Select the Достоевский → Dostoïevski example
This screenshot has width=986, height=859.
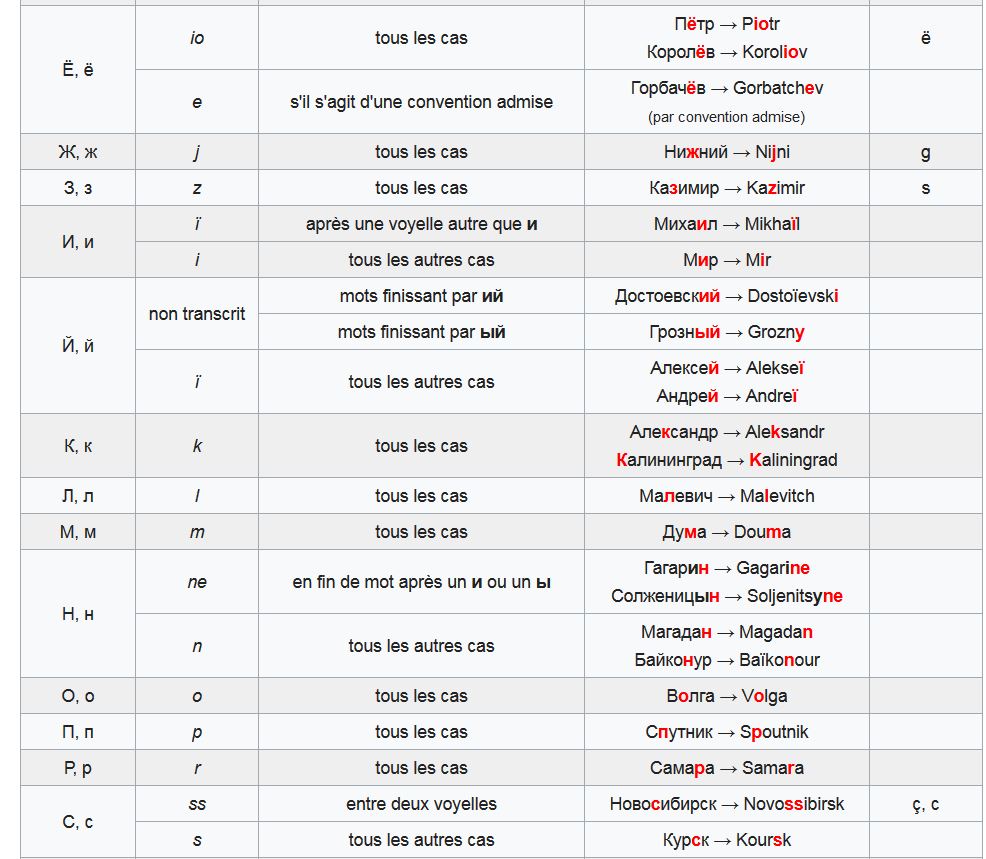pos(726,296)
